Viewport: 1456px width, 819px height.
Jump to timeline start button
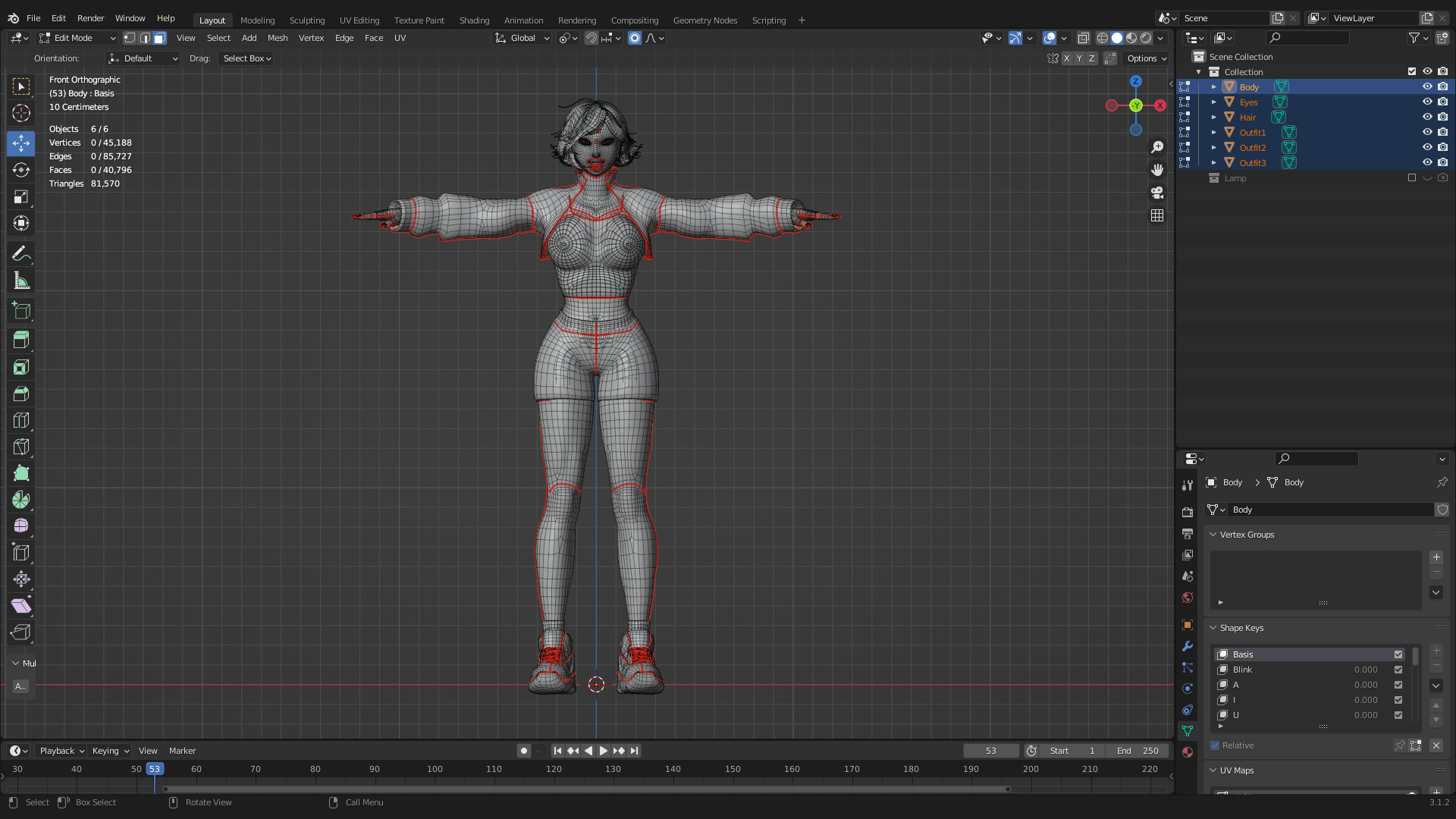click(557, 751)
